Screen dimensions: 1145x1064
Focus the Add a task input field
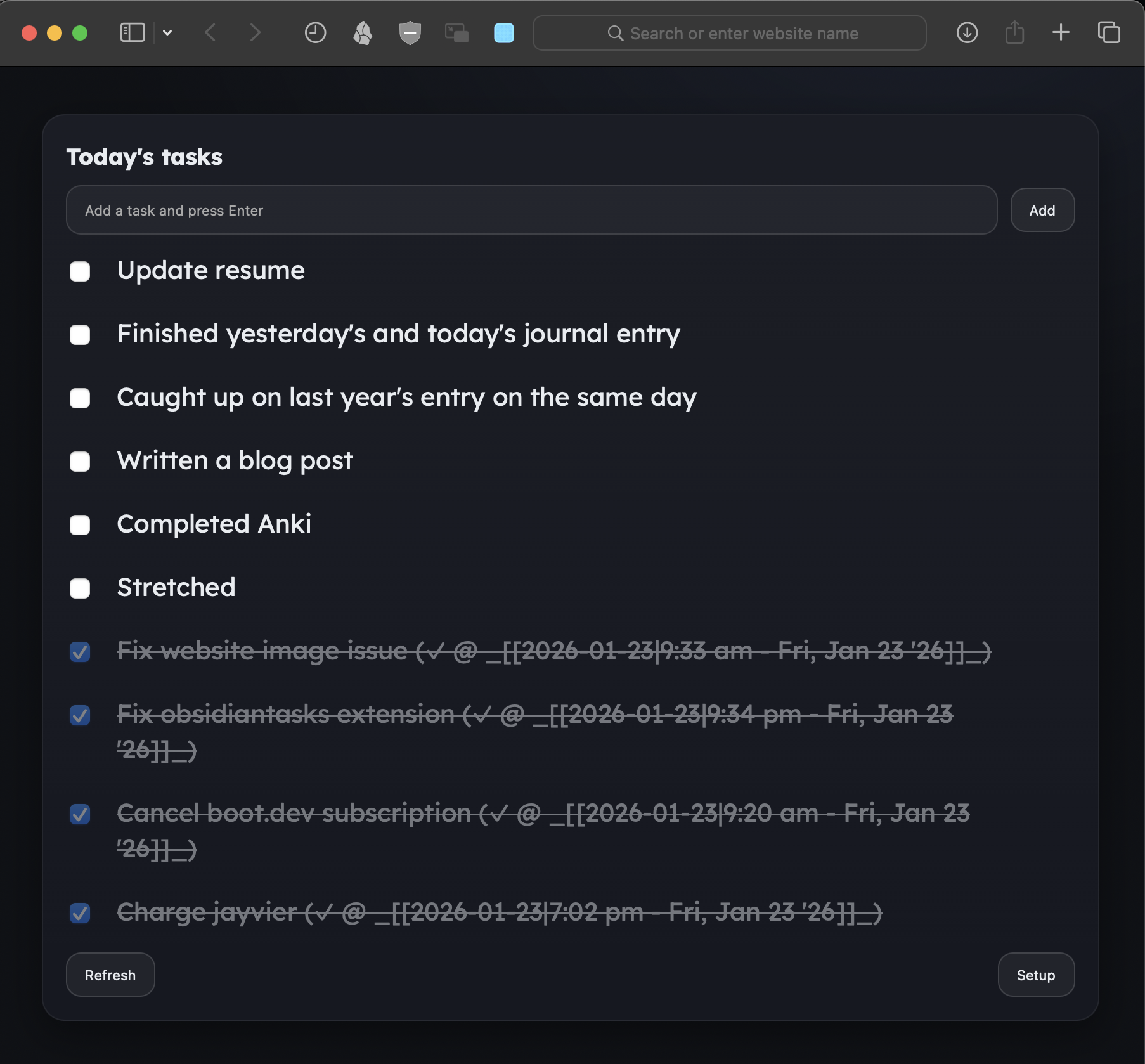click(531, 211)
